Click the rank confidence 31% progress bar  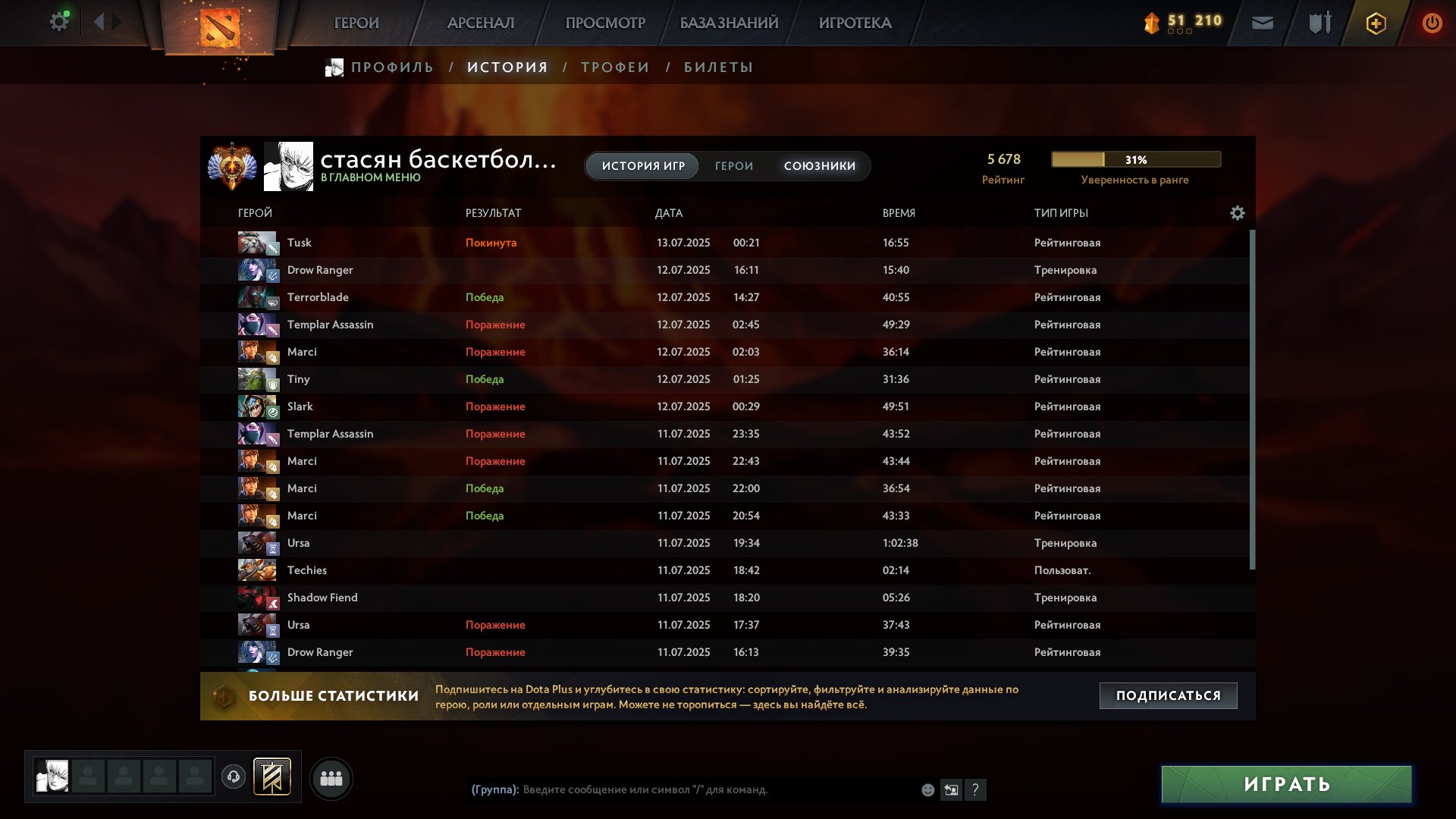1136,159
